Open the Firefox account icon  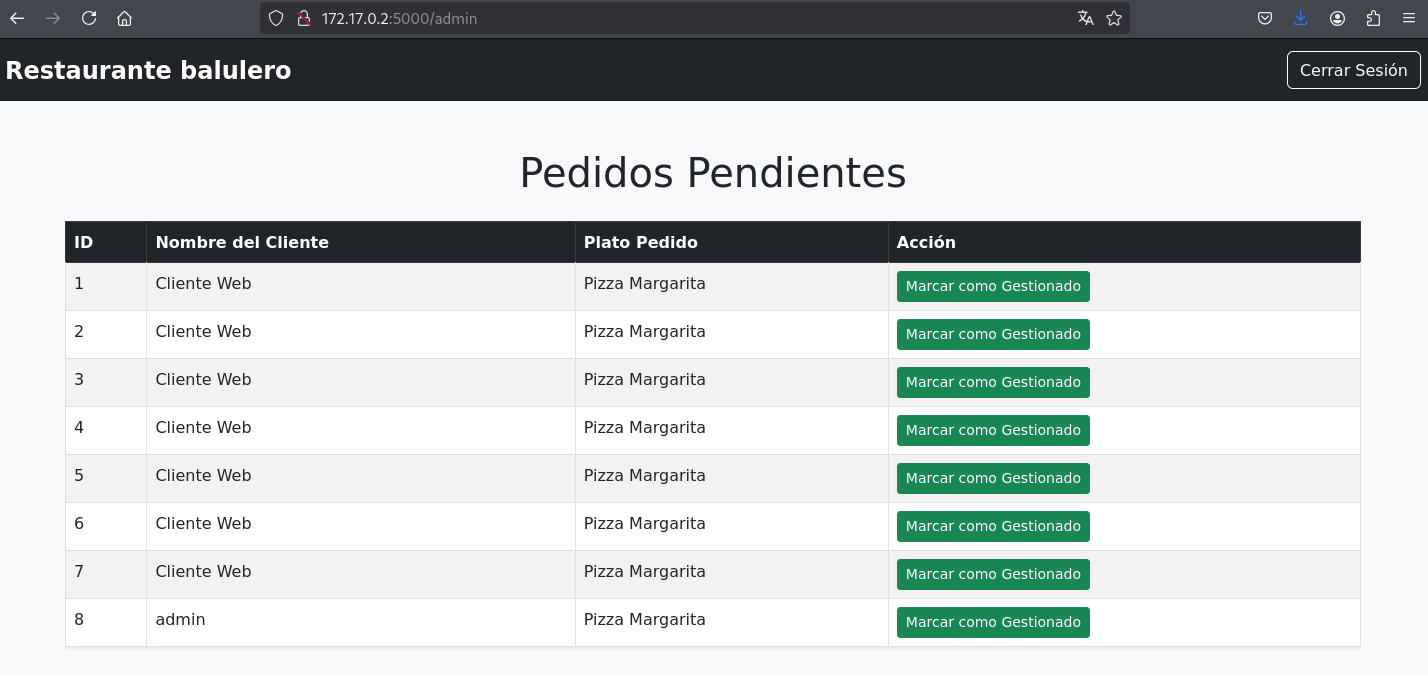pos(1337,18)
